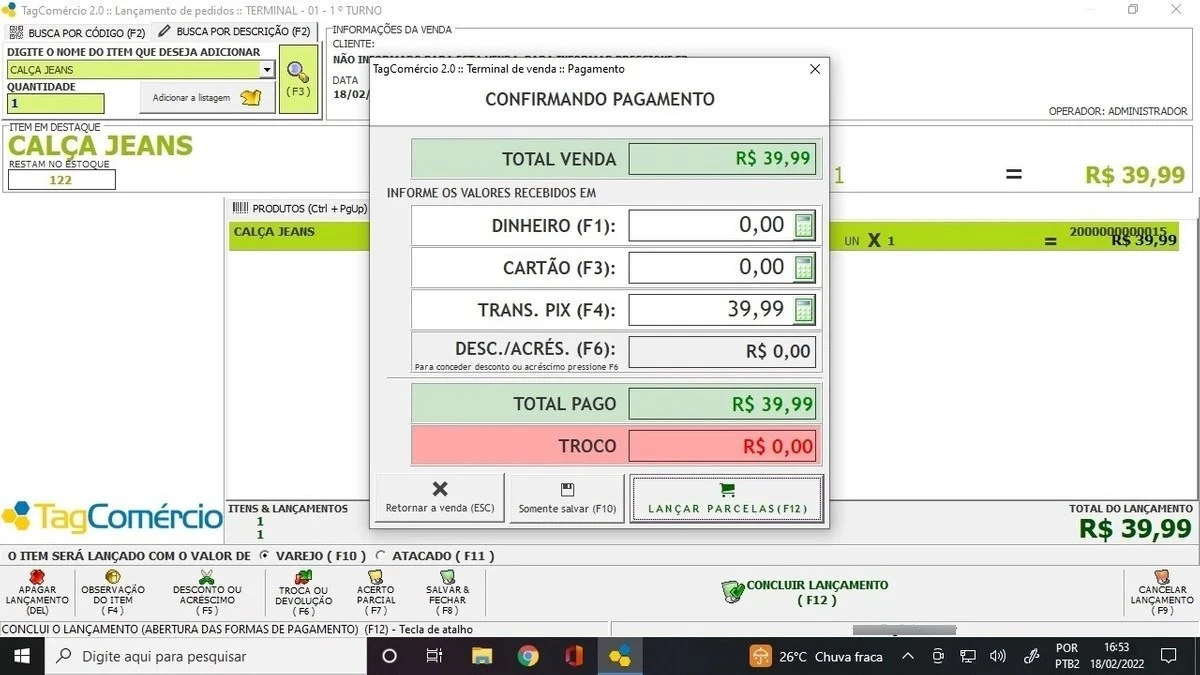
Task: Click the Troca ou Devolução (F6) icon
Action: coord(303,578)
